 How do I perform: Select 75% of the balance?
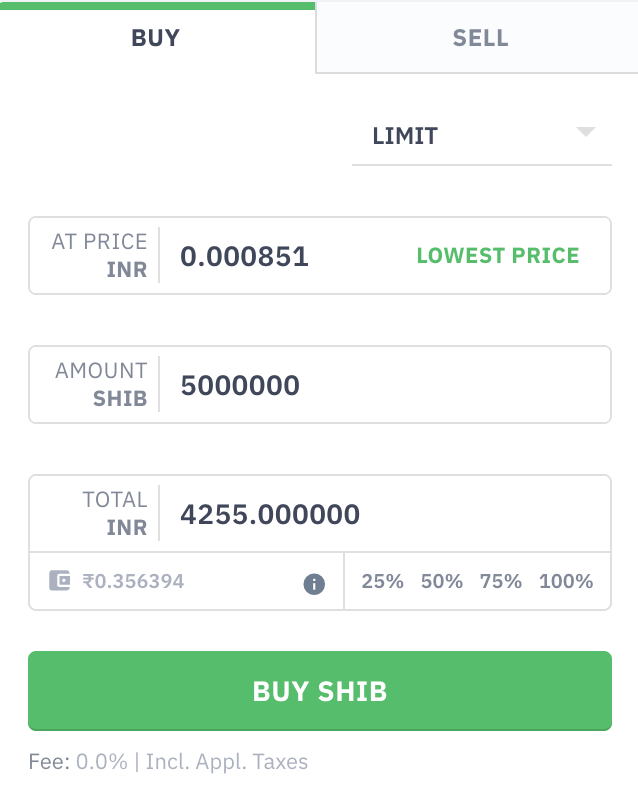pyautogui.click(x=501, y=581)
